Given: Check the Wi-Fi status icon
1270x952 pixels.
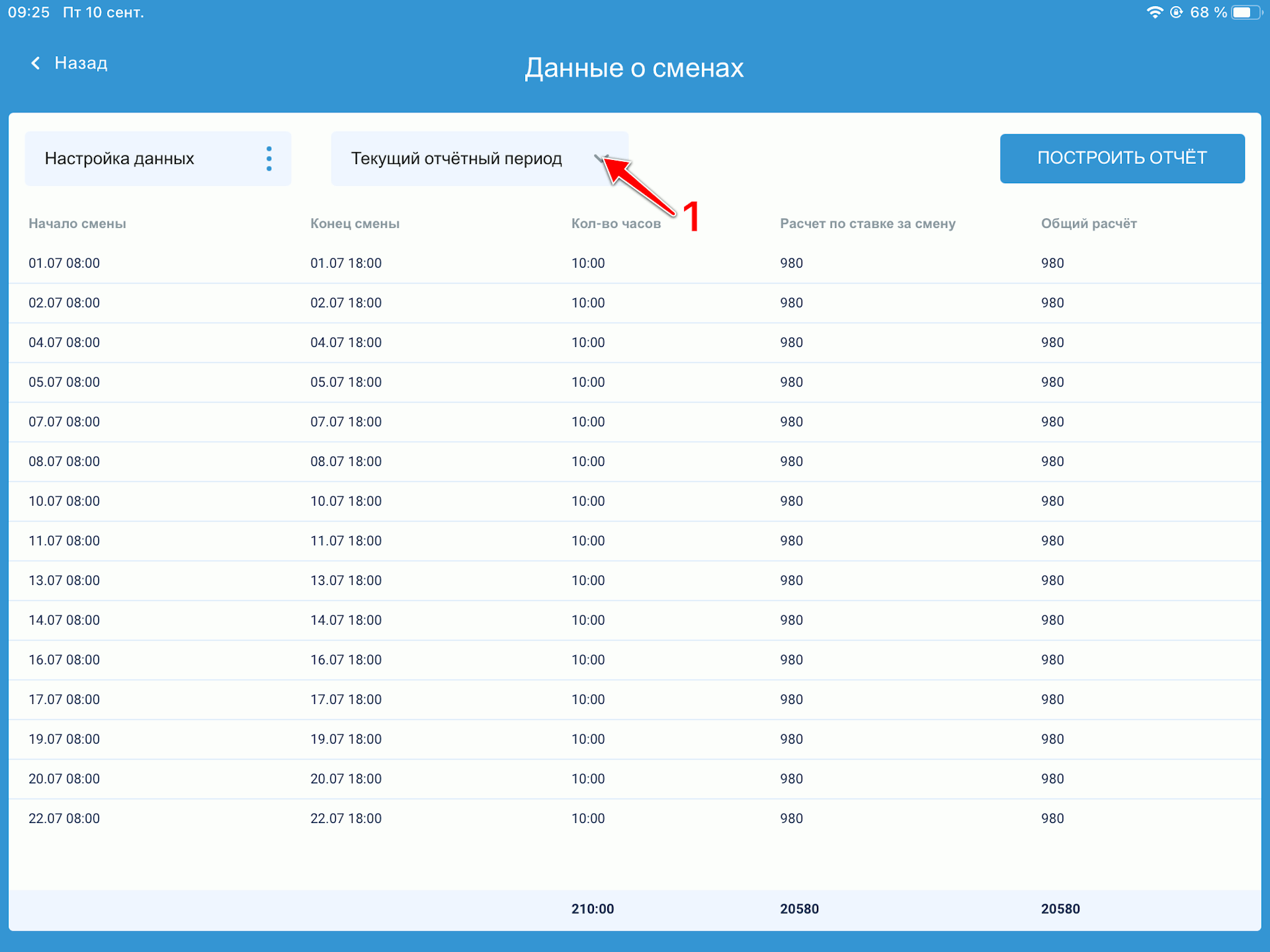Looking at the screenshot, I should tap(1154, 13).
